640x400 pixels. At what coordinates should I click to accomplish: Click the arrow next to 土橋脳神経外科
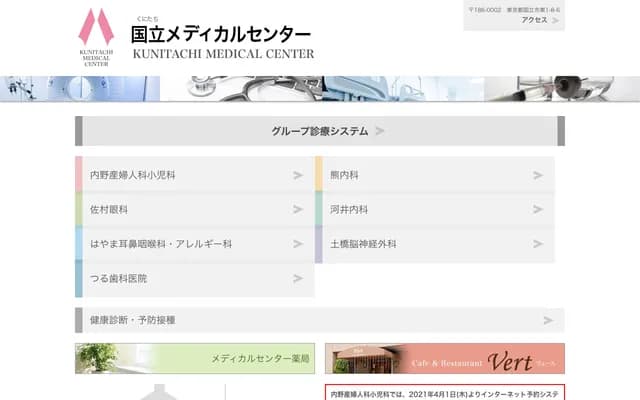click(537, 244)
